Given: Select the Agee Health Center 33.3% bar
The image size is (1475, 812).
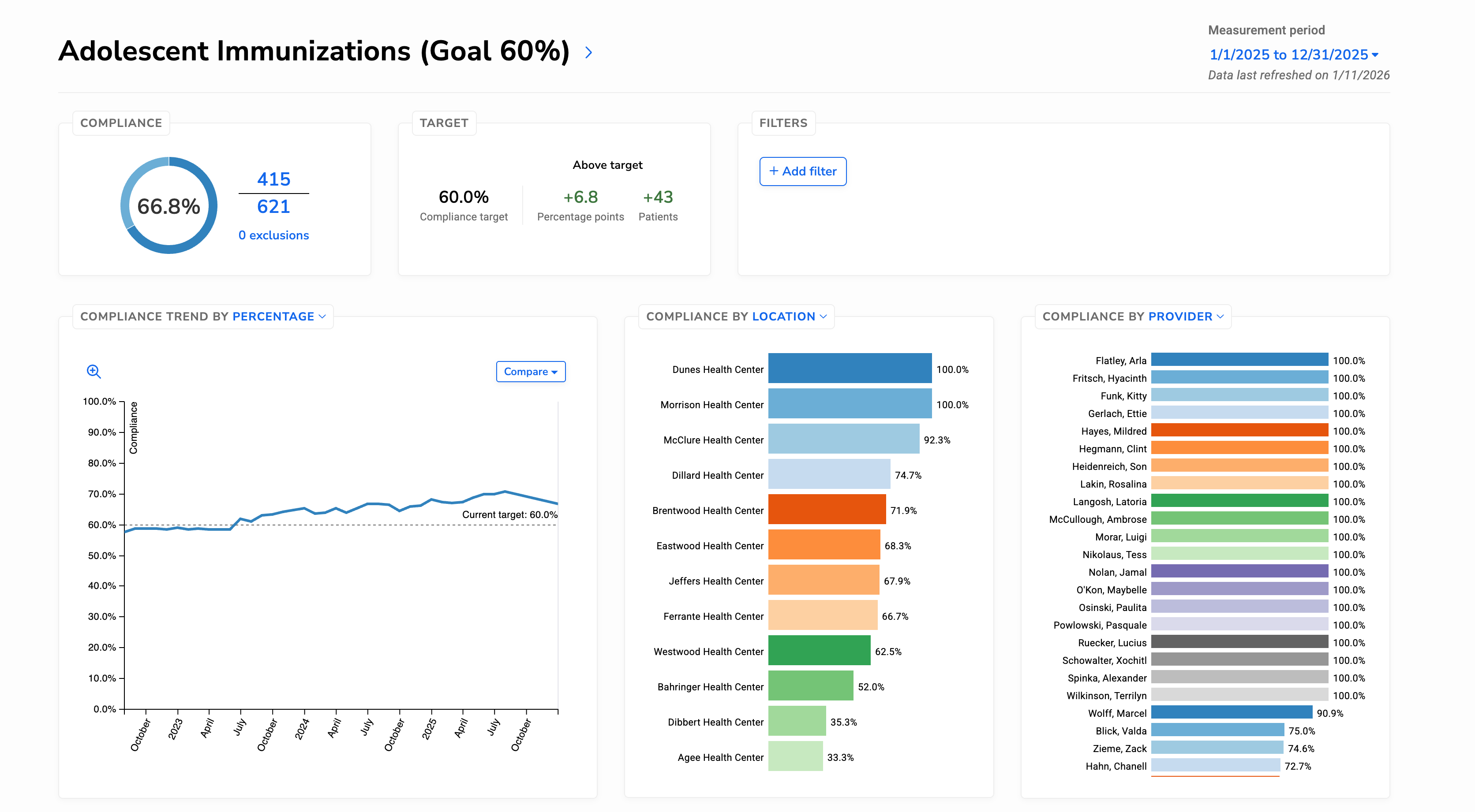Looking at the screenshot, I should [795, 756].
